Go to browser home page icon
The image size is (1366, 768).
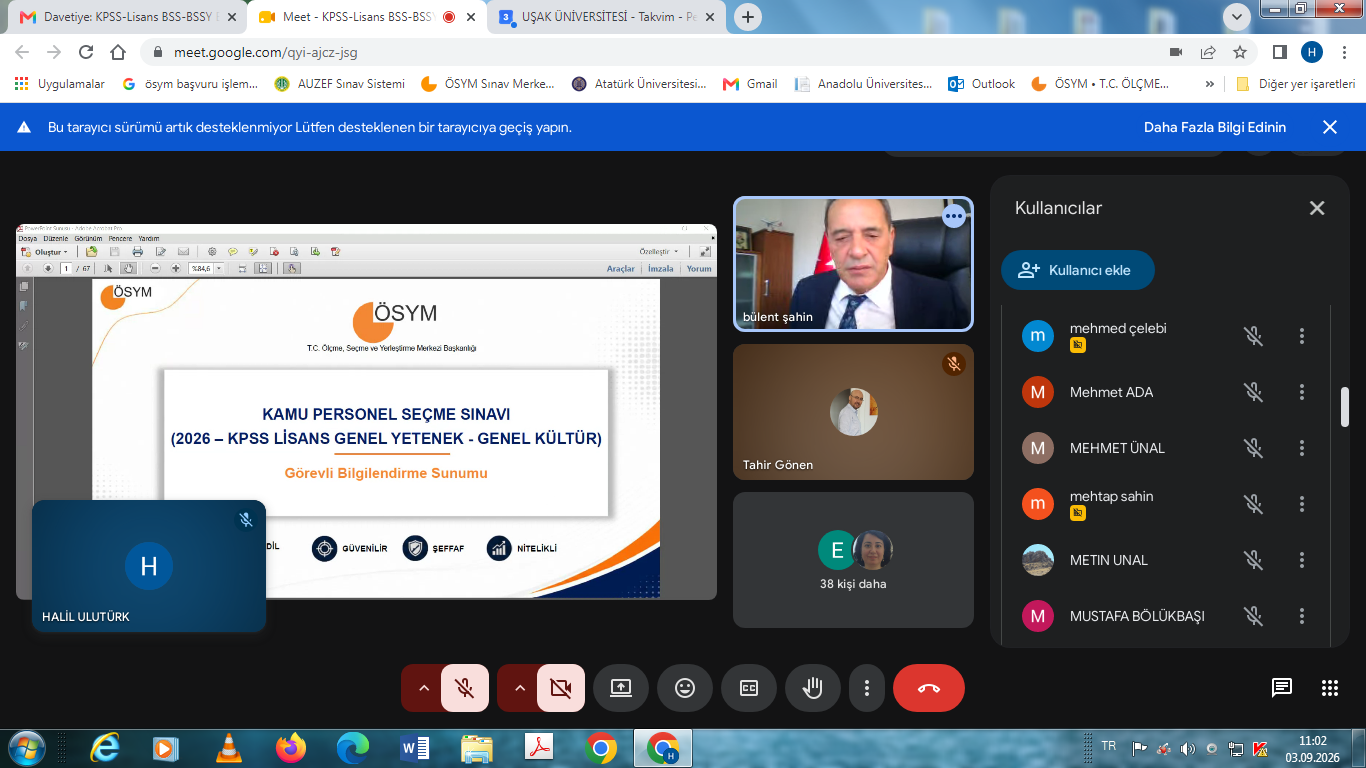118,52
